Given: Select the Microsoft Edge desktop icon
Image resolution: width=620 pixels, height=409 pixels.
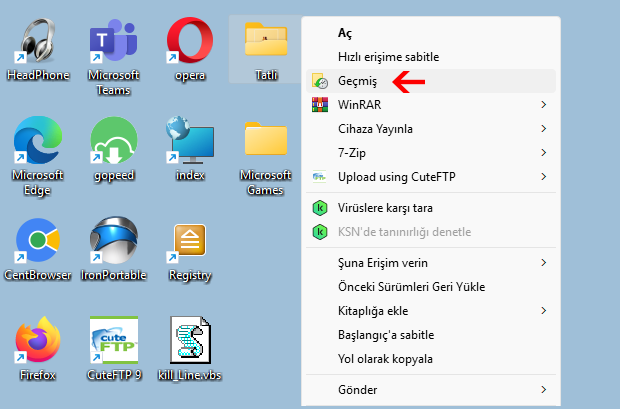Looking at the screenshot, I should coord(38,140).
